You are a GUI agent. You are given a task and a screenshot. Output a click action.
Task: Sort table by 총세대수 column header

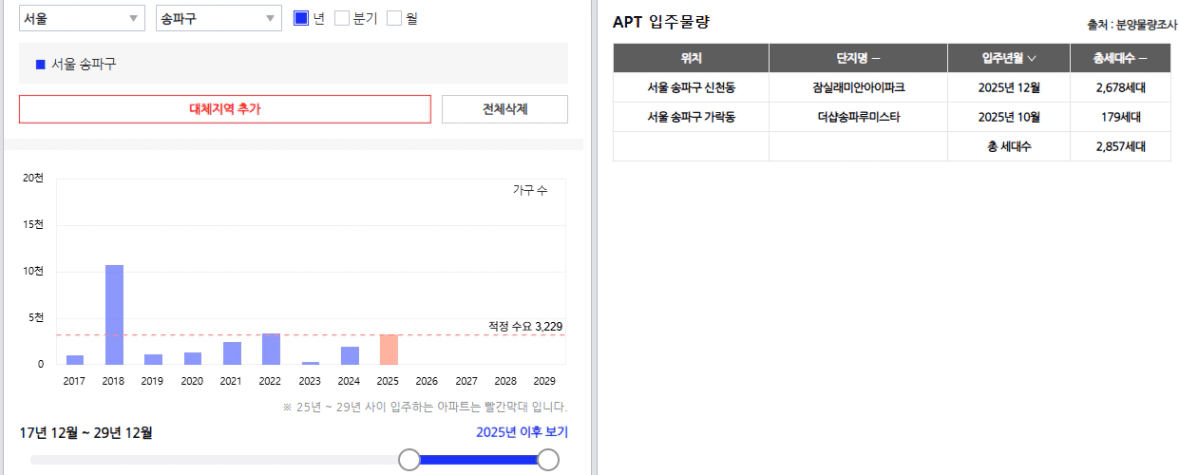[x=1120, y=58]
